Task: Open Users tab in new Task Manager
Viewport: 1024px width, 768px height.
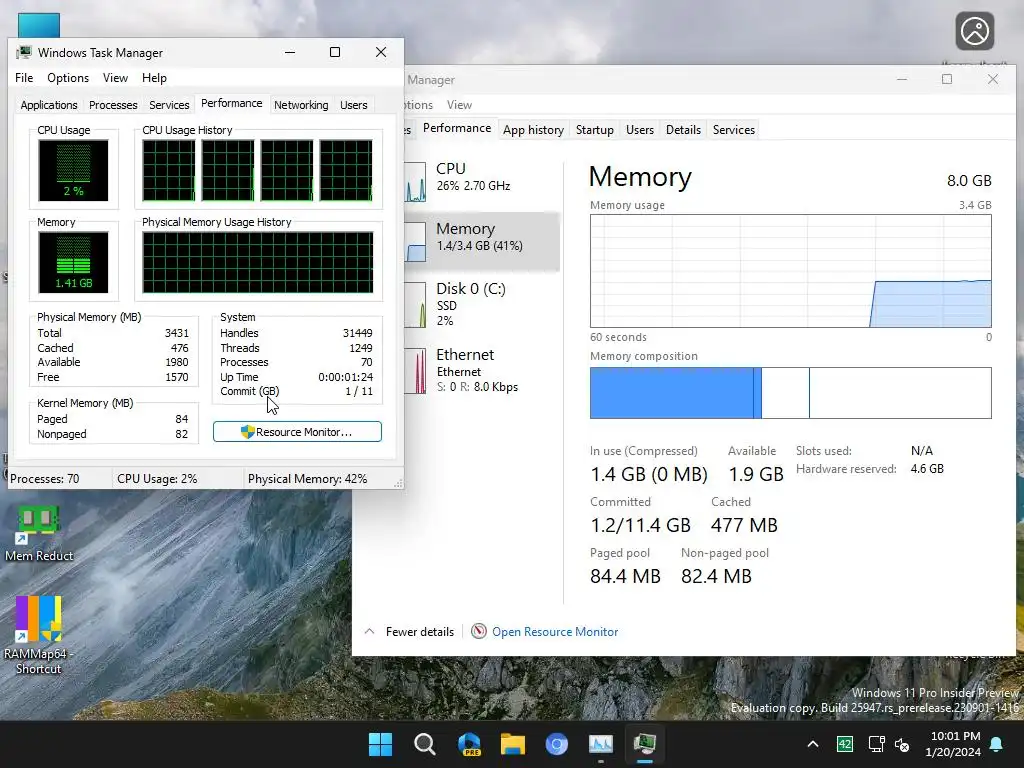Action: coord(639,130)
